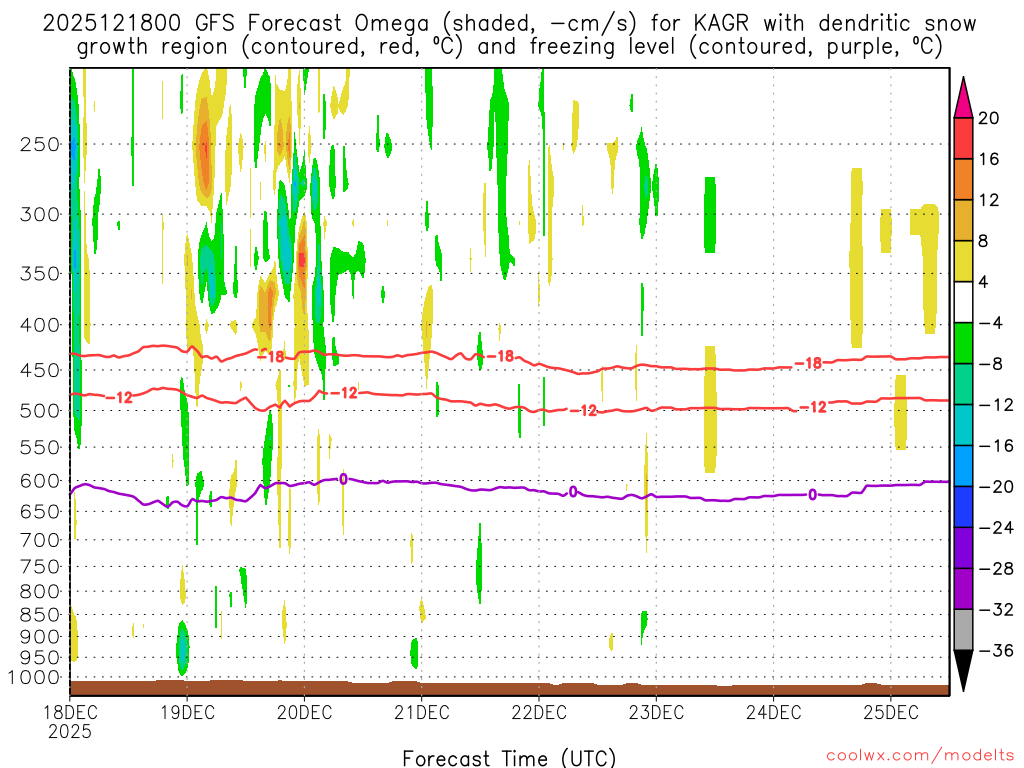Image resolution: width=1024 pixels, height=768 pixels.
Task: Click the 650 pressure level label
Action: click(x=40, y=511)
